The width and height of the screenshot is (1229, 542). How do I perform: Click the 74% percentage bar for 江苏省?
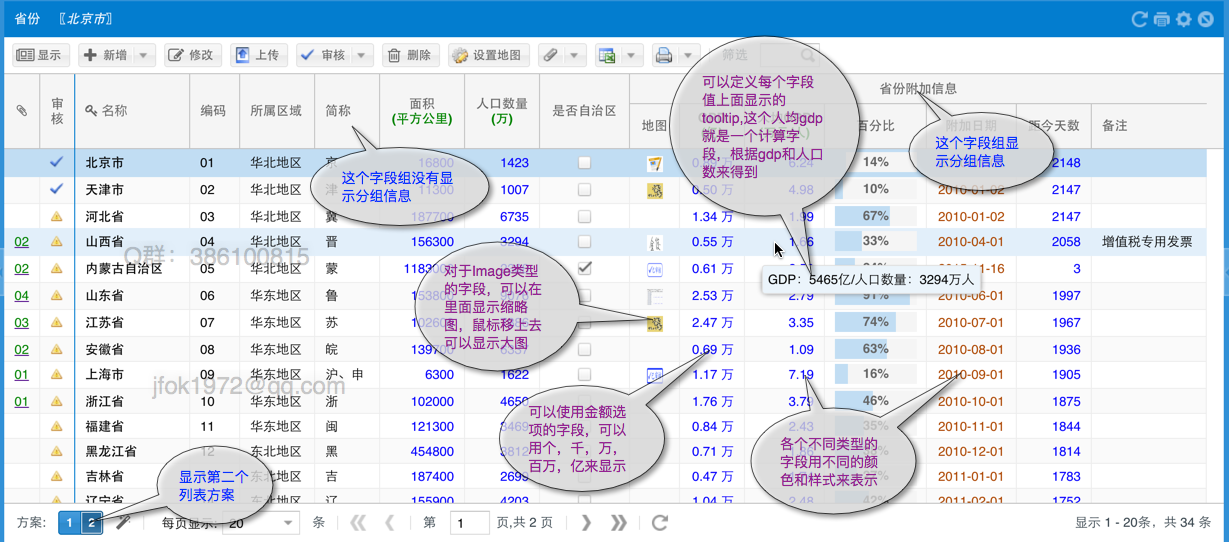click(x=876, y=322)
